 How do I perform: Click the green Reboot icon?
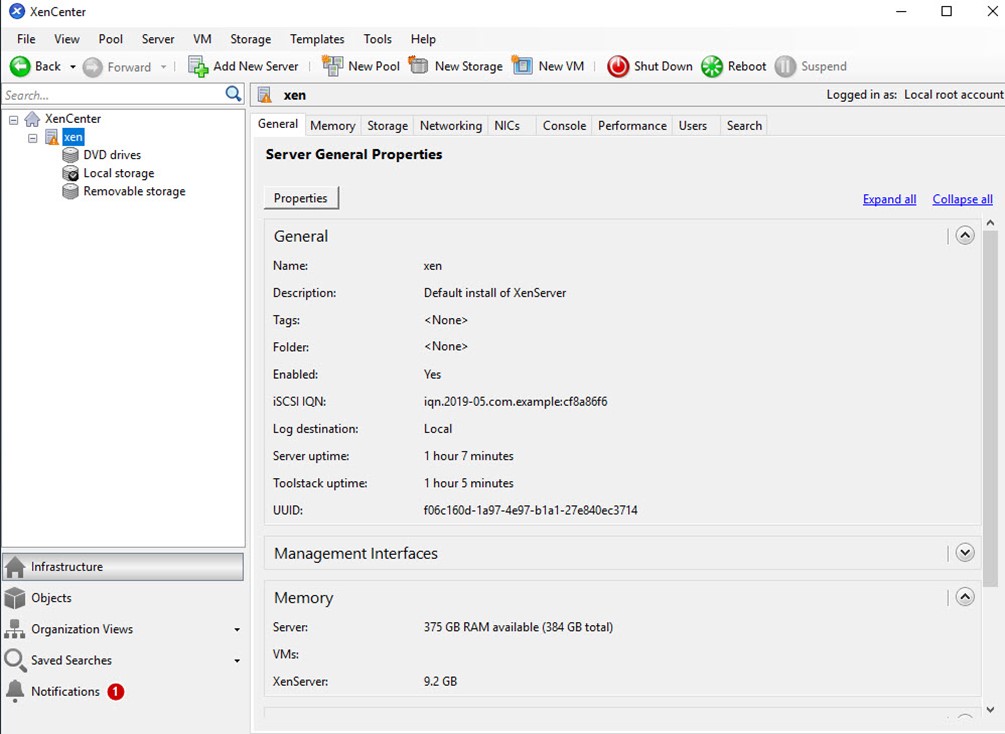(712, 67)
